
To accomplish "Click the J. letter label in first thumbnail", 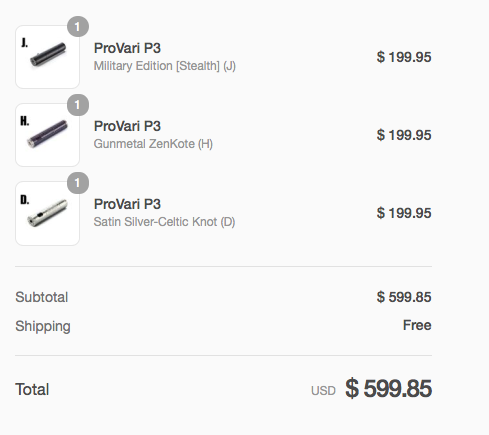I will pyautogui.click(x=24, y=43).
